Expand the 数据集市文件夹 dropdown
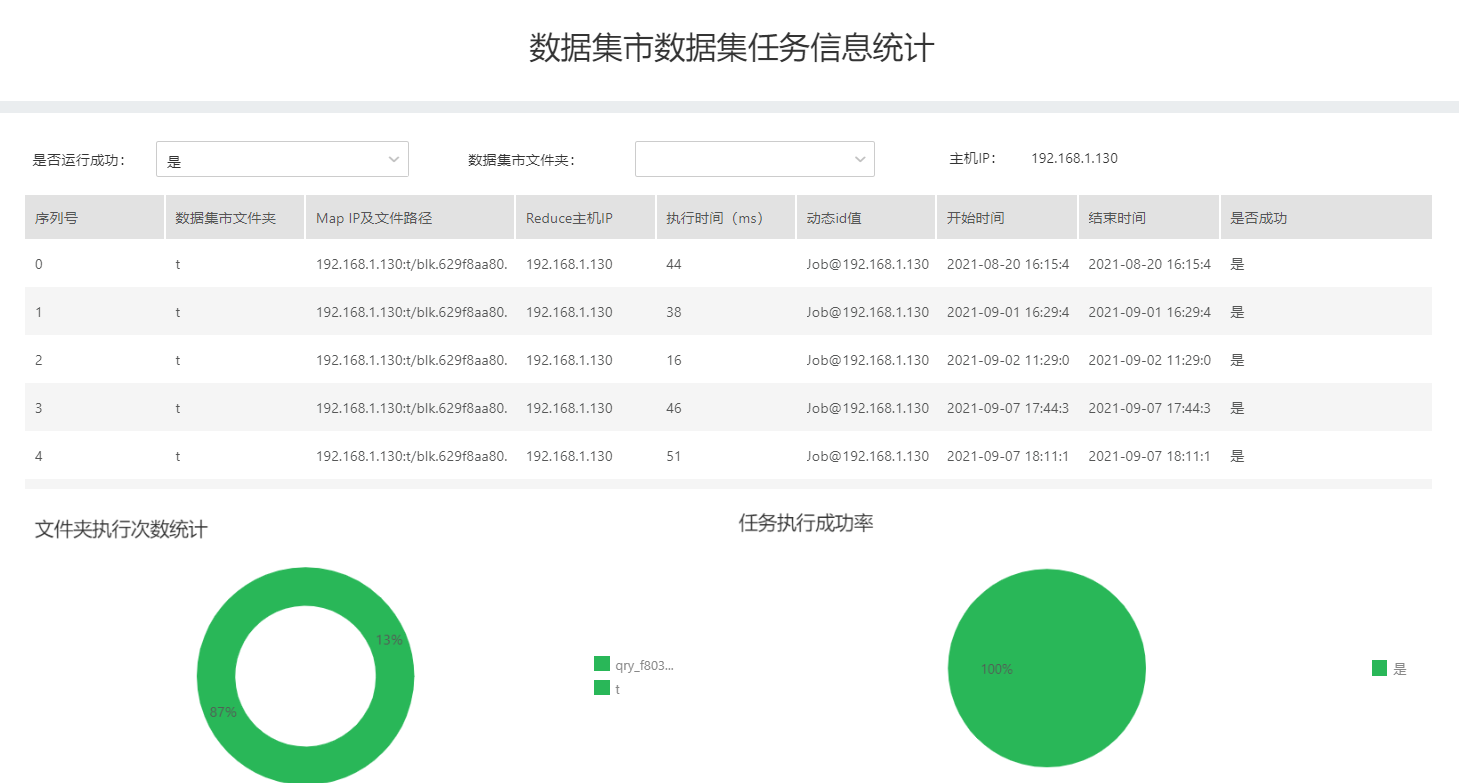This screenshot has width=1459, height=783. 742,160
